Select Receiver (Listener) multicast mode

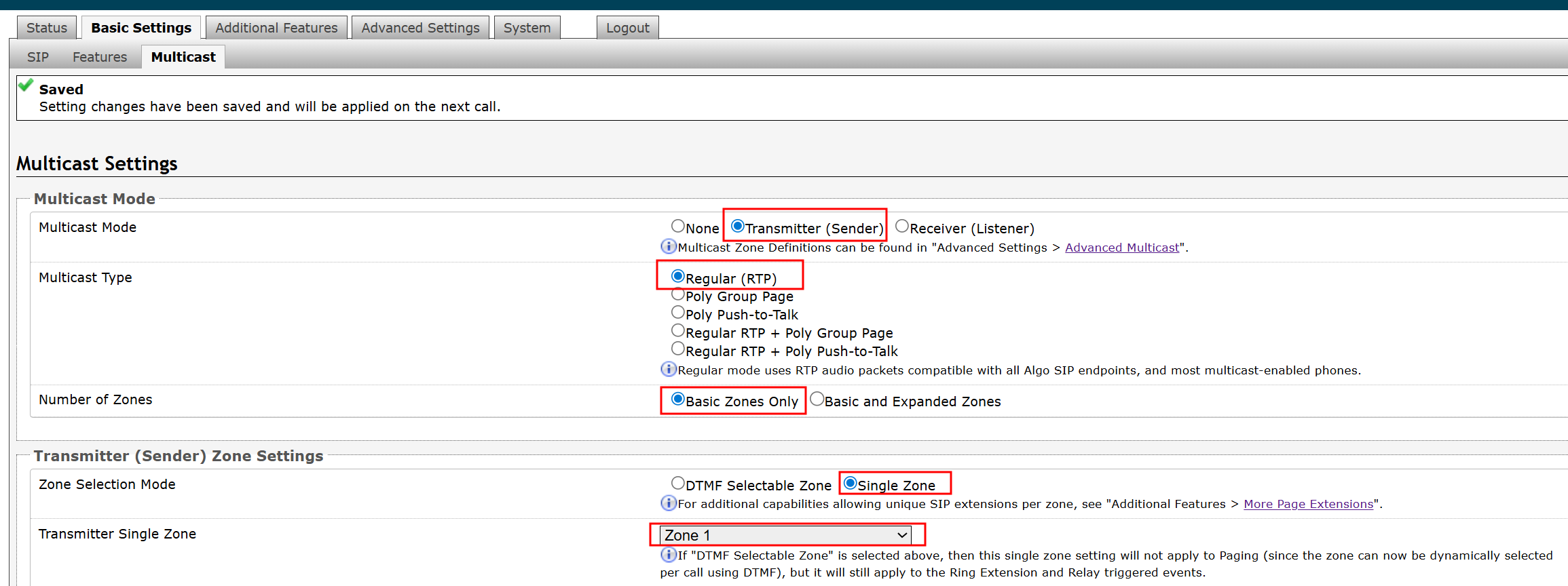902,226
